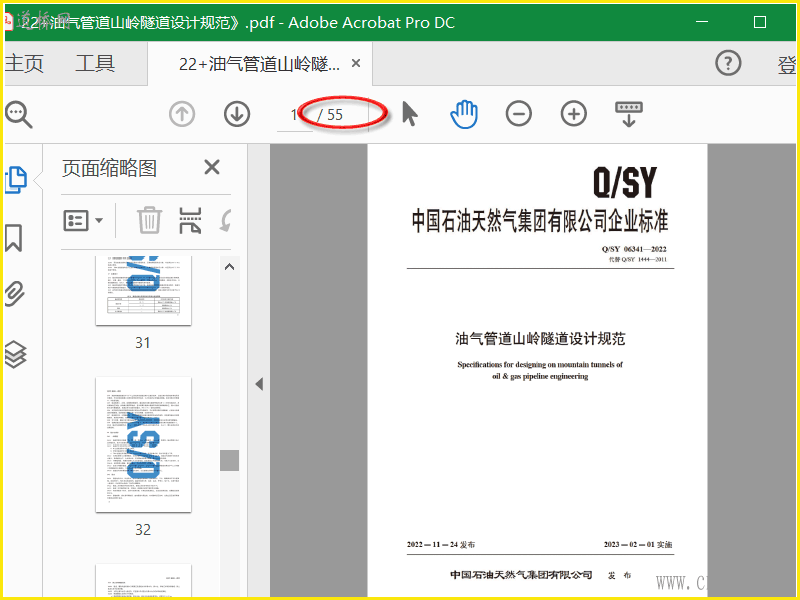Open the find text magnifier tool
The image size is (800, 600).
click(x=19, y=115)
